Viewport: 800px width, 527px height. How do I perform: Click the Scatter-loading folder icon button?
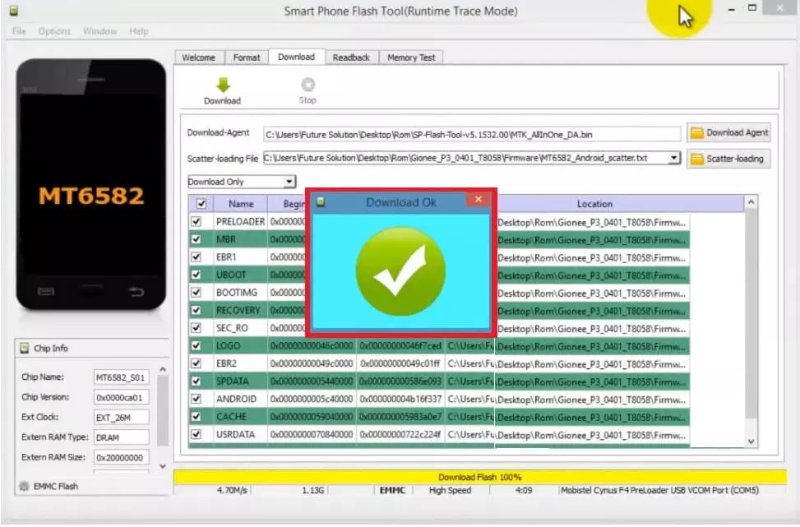(x=729, y=159)
